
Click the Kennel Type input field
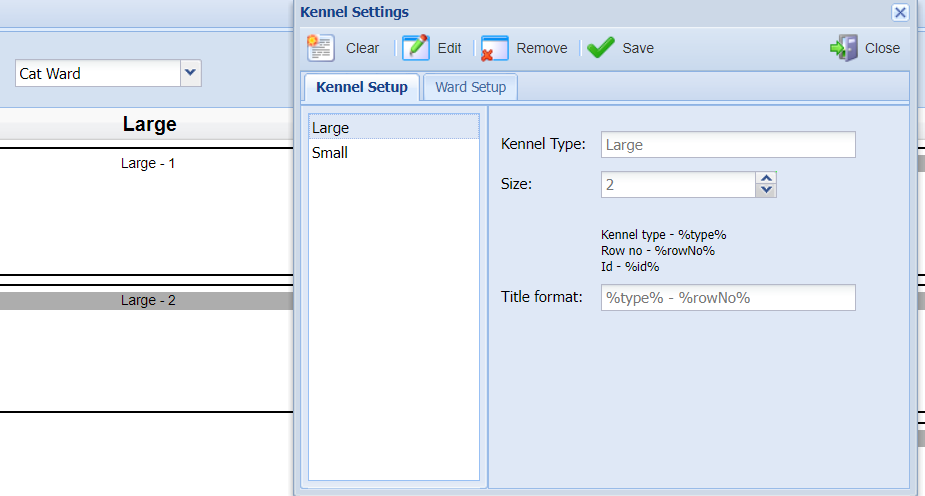tap(728, 144)
